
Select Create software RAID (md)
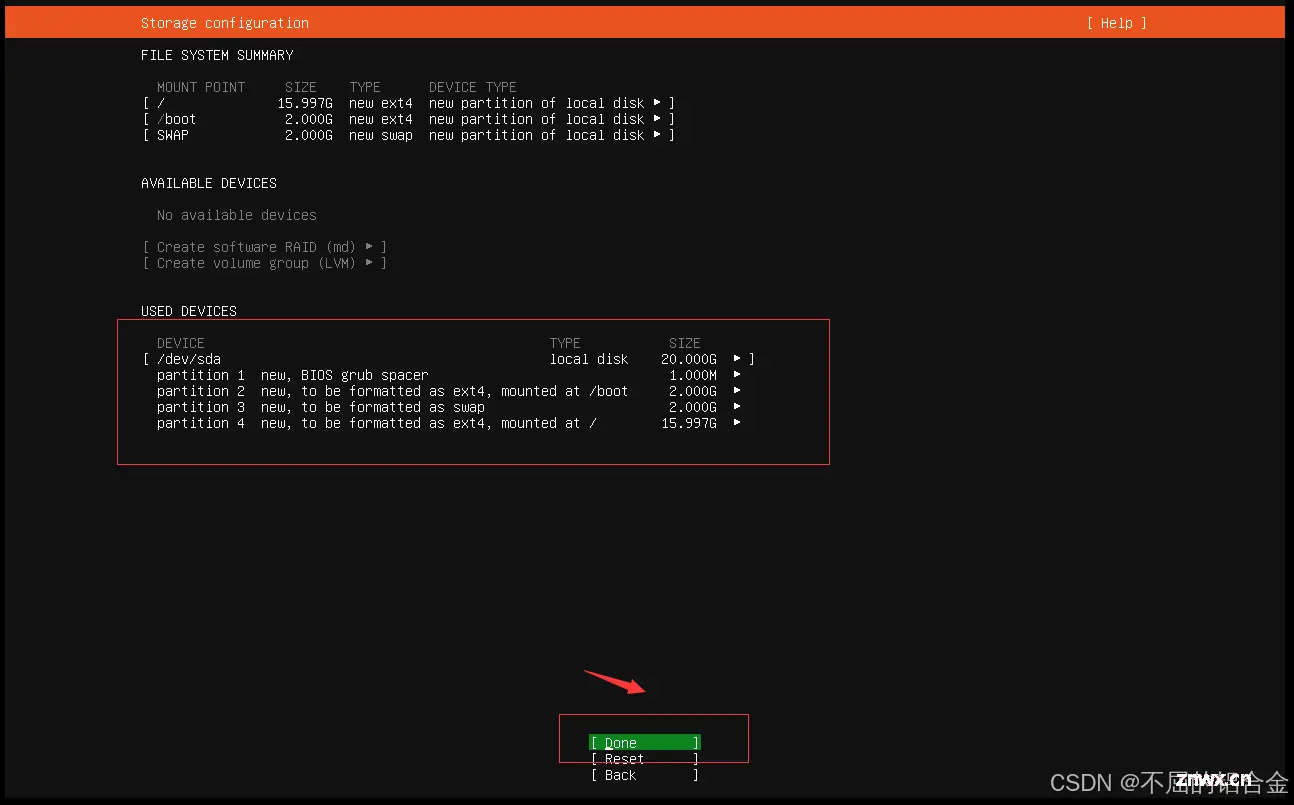point(265,247)
